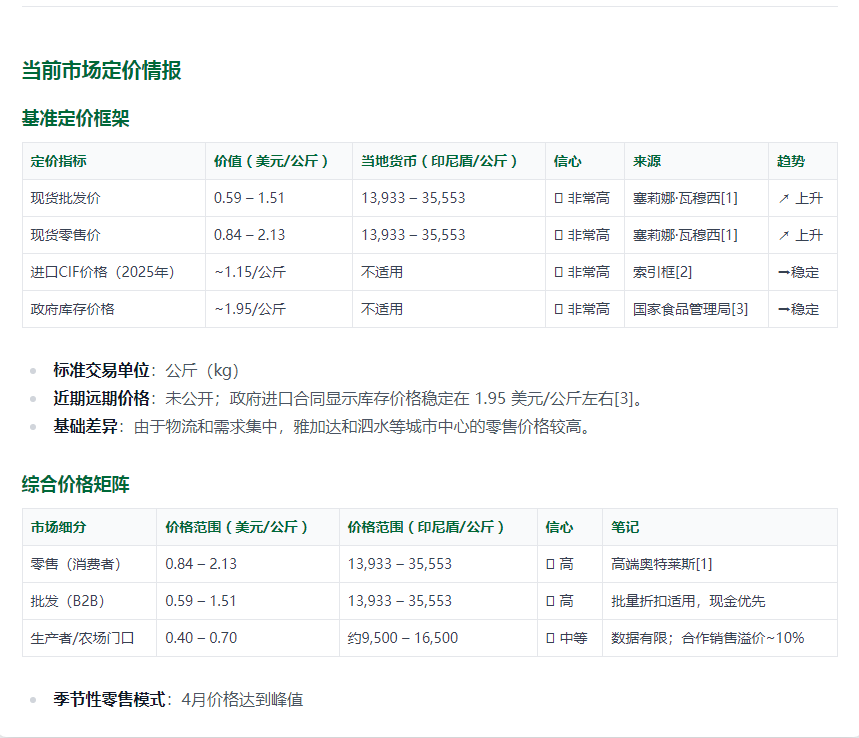Click the 生产者/农场门口 row label
The height and width of the screenshot is (738, 859).
[x=83, y=638]
